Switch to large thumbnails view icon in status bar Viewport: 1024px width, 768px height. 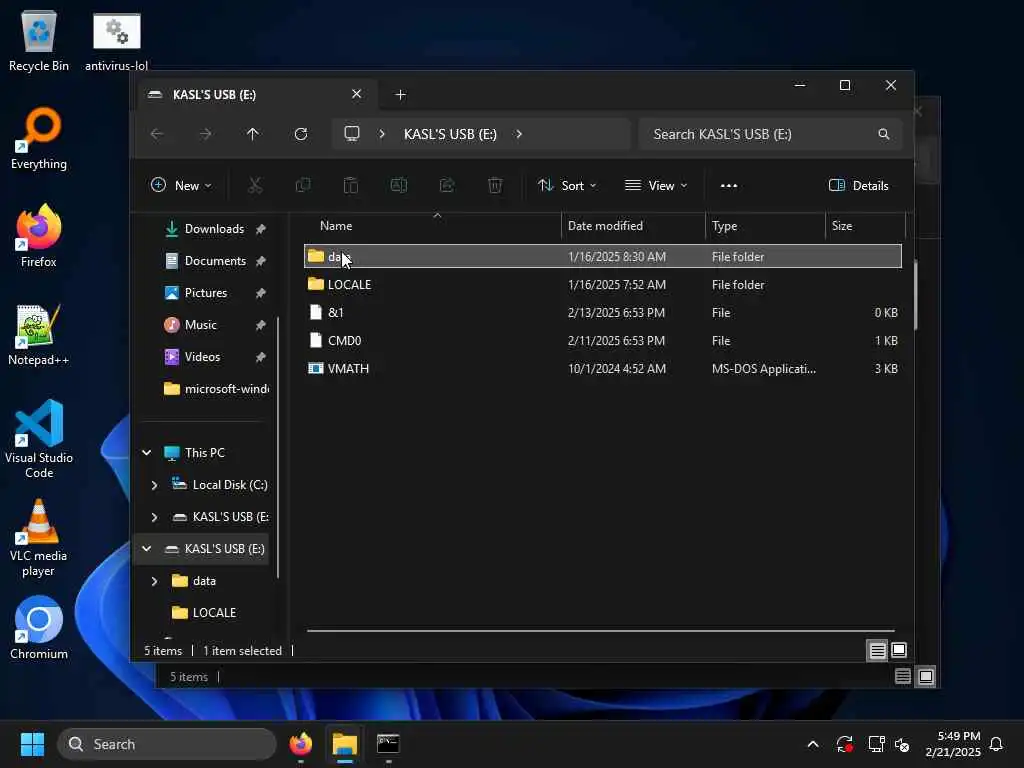[899, 650]
